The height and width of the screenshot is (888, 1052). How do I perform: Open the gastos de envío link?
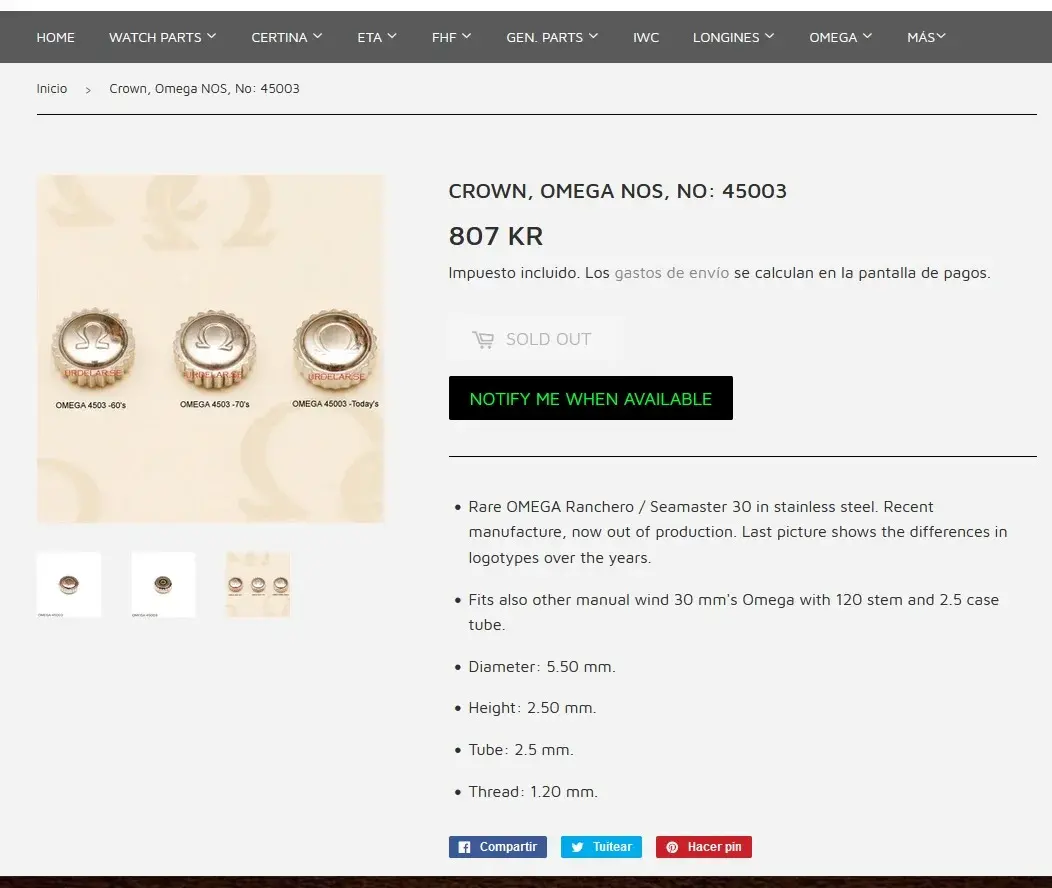pos(672,273)
